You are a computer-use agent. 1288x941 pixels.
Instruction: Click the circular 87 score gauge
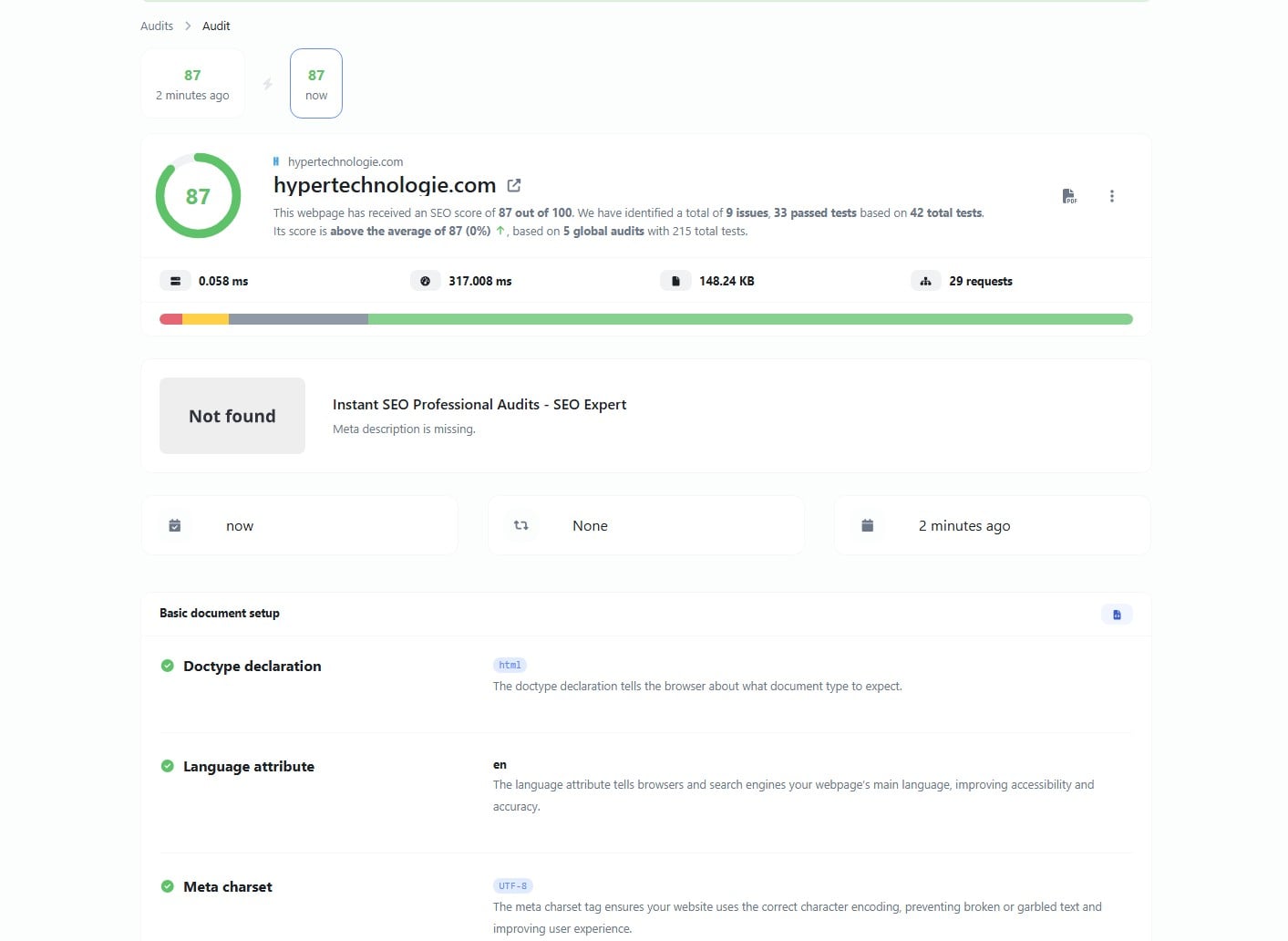point(198,196)
